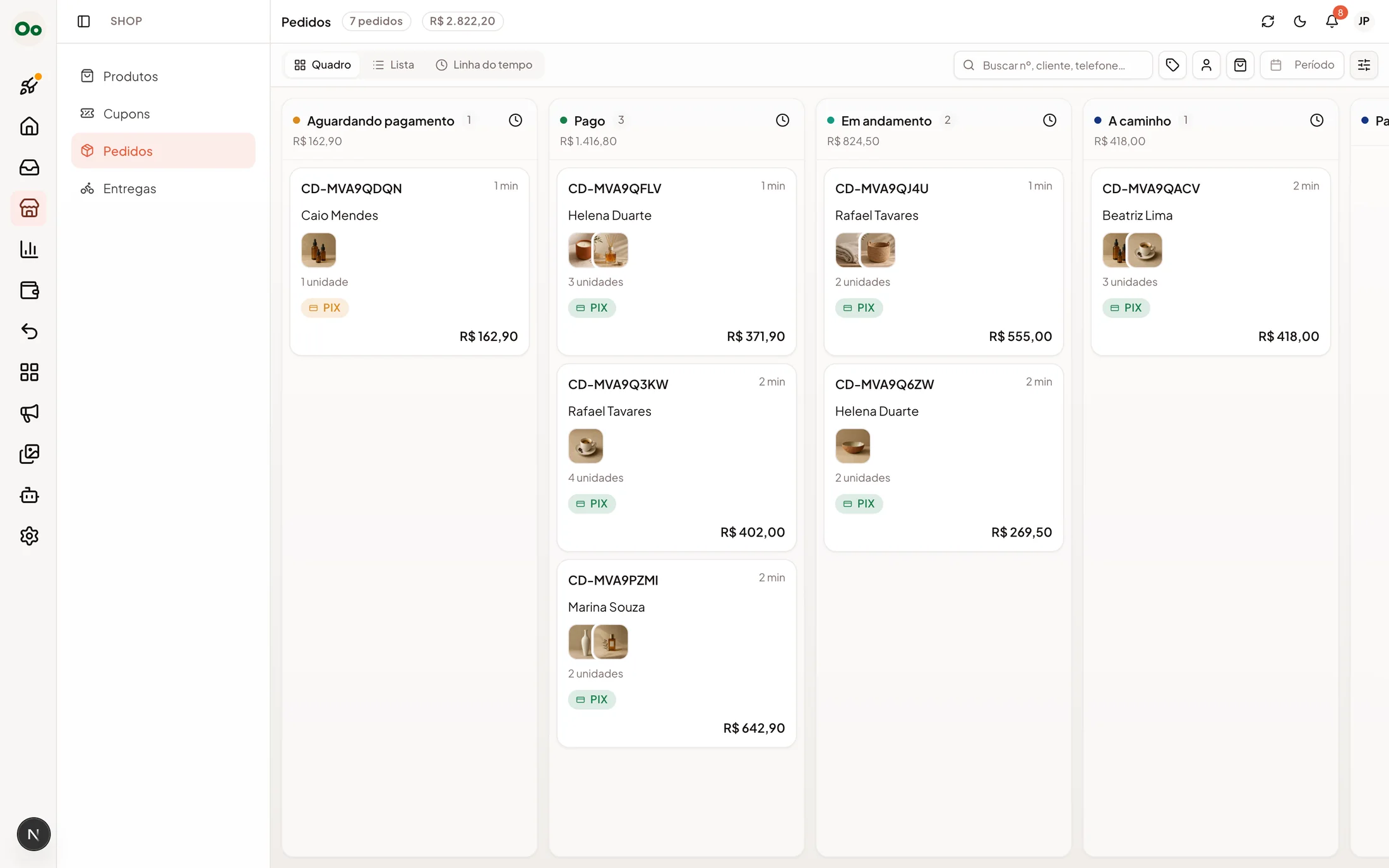Click clock icon on Aguardando pagamento column

pyautogui.click(x=515, y=121)
